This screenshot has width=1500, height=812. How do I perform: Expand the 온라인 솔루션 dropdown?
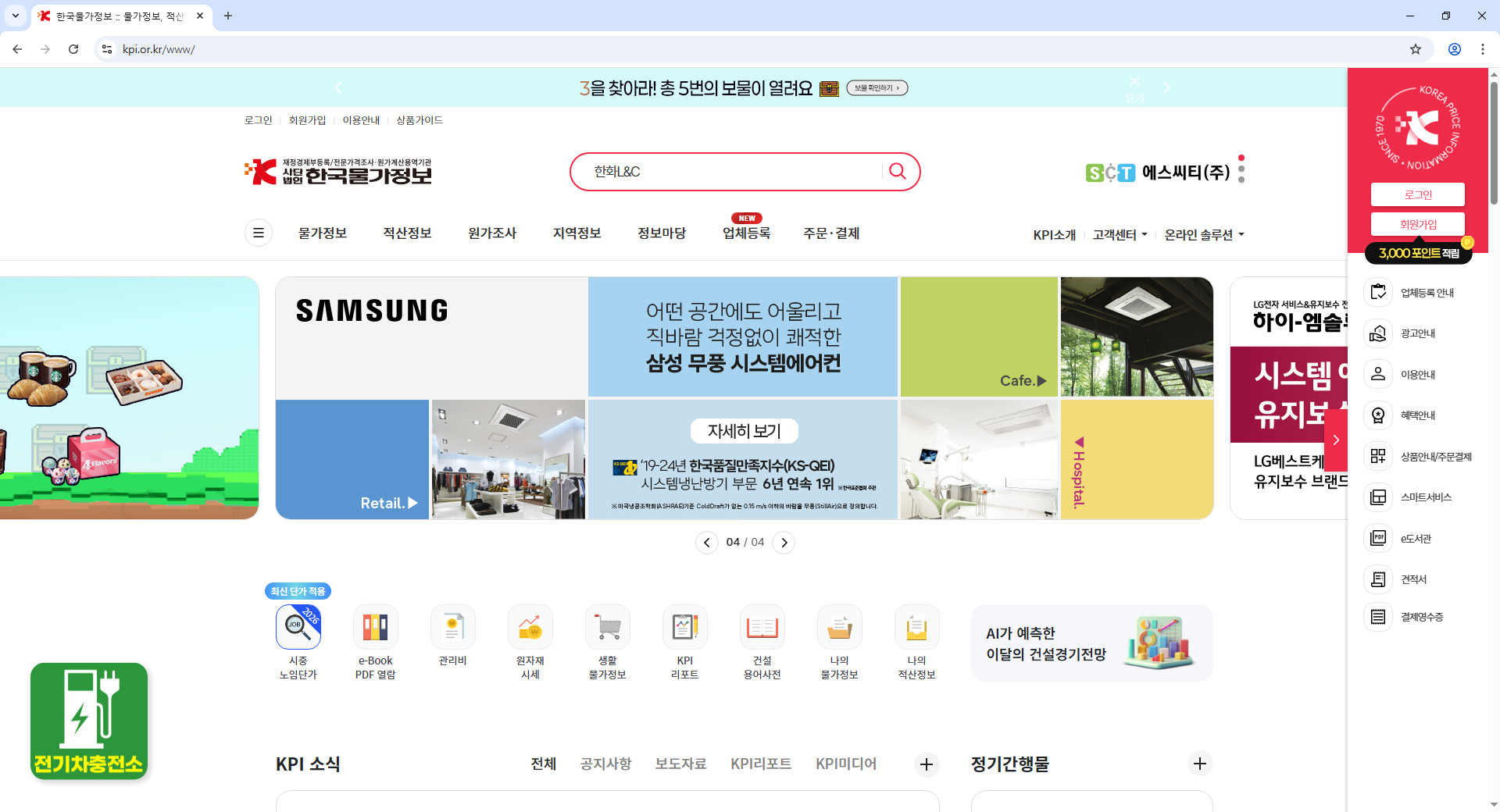[1205, 235]
